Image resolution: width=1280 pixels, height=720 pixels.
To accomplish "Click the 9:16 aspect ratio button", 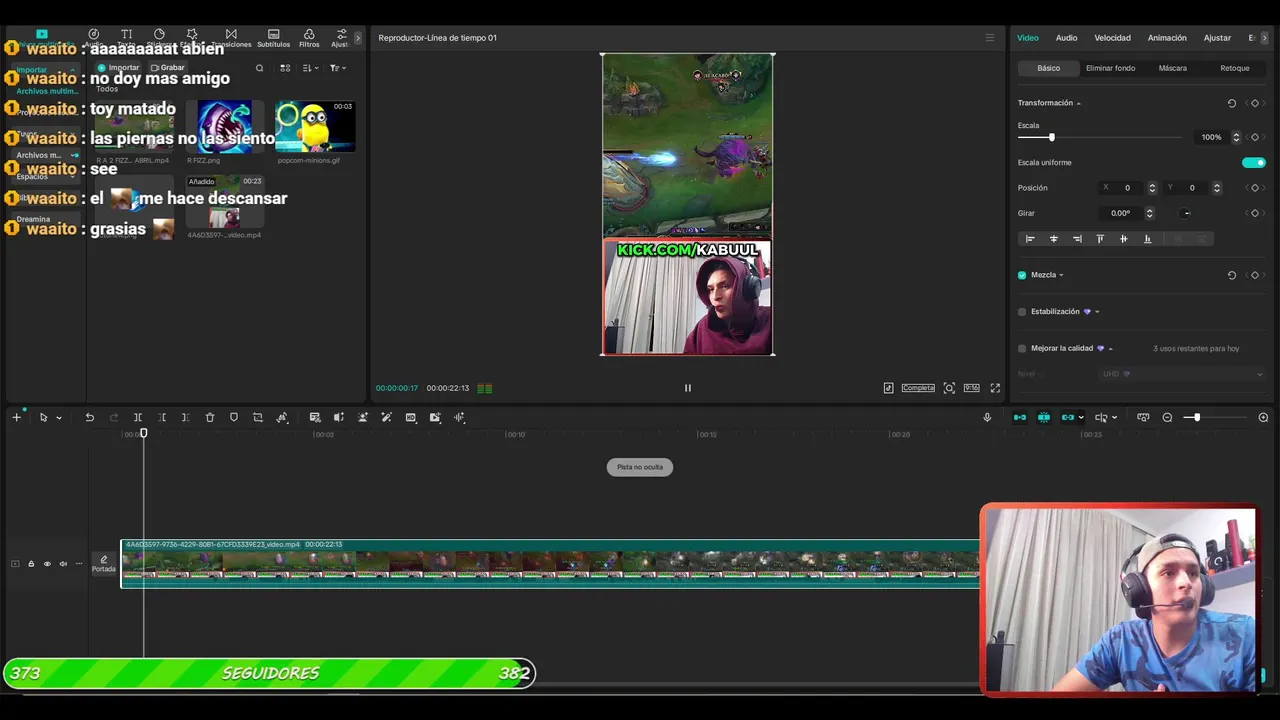I will pos(971,388).
